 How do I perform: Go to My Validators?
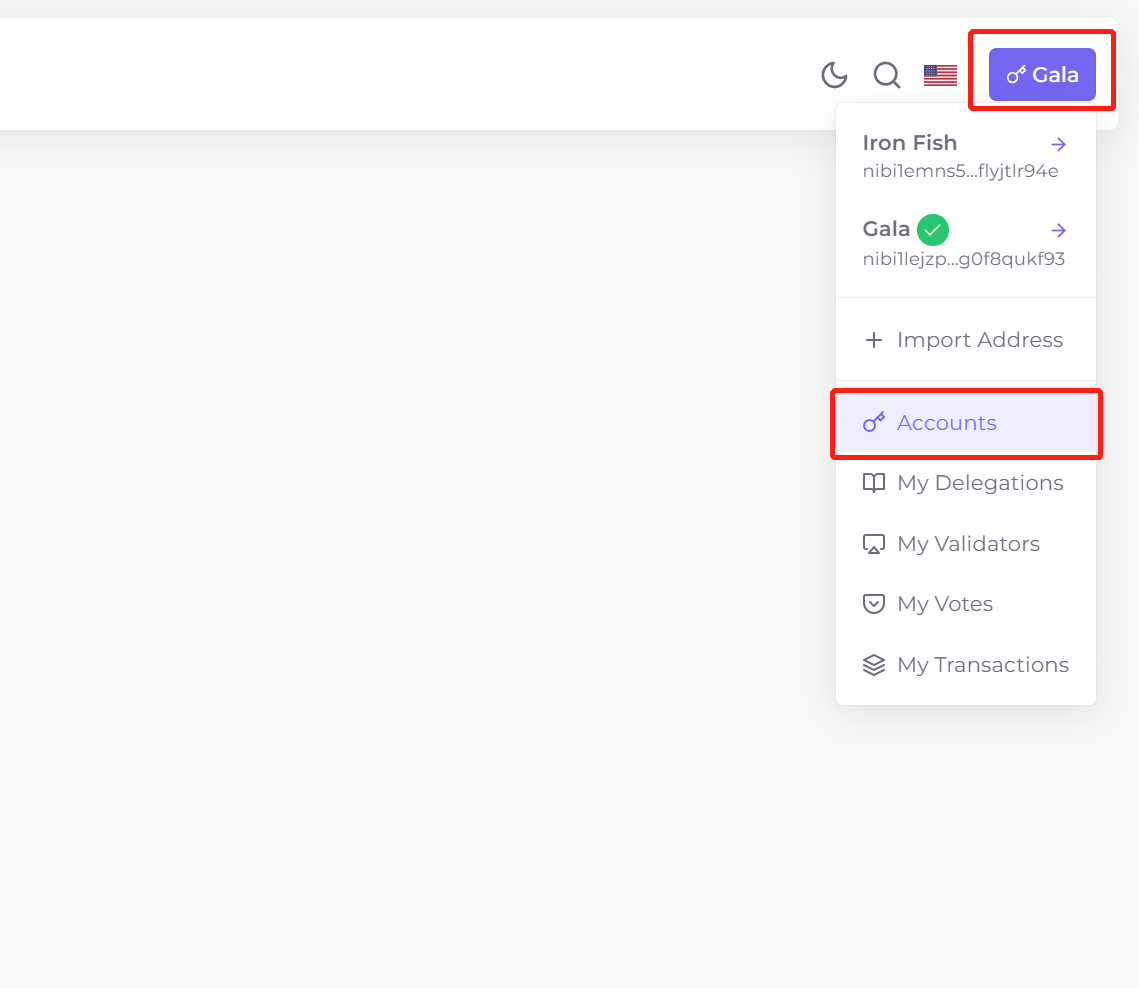(x=965, y=543)
